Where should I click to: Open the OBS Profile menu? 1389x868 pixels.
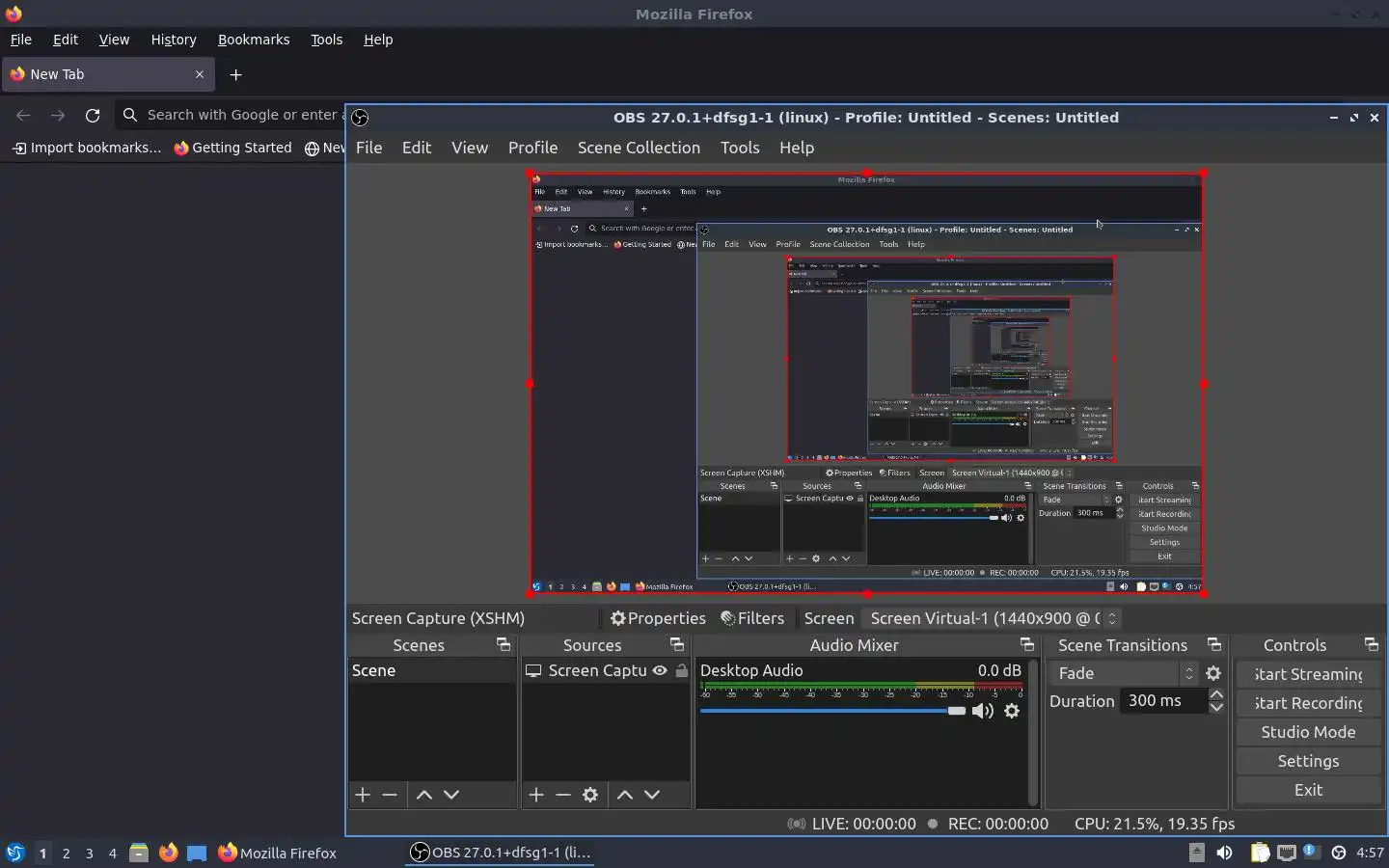click(x=532, y=148)
